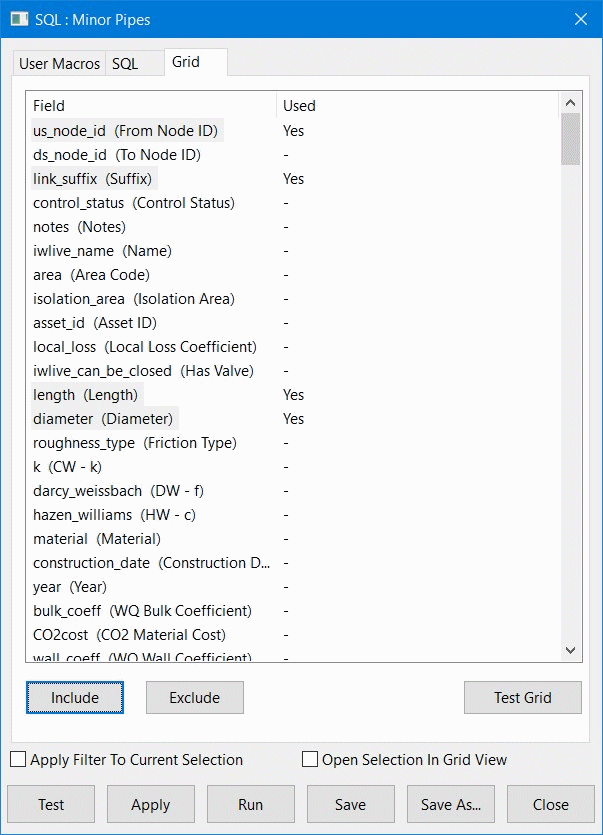Viewport: 603px width, 835px height.
Task: Click the scrollbar down arrow
Action: 570,649
